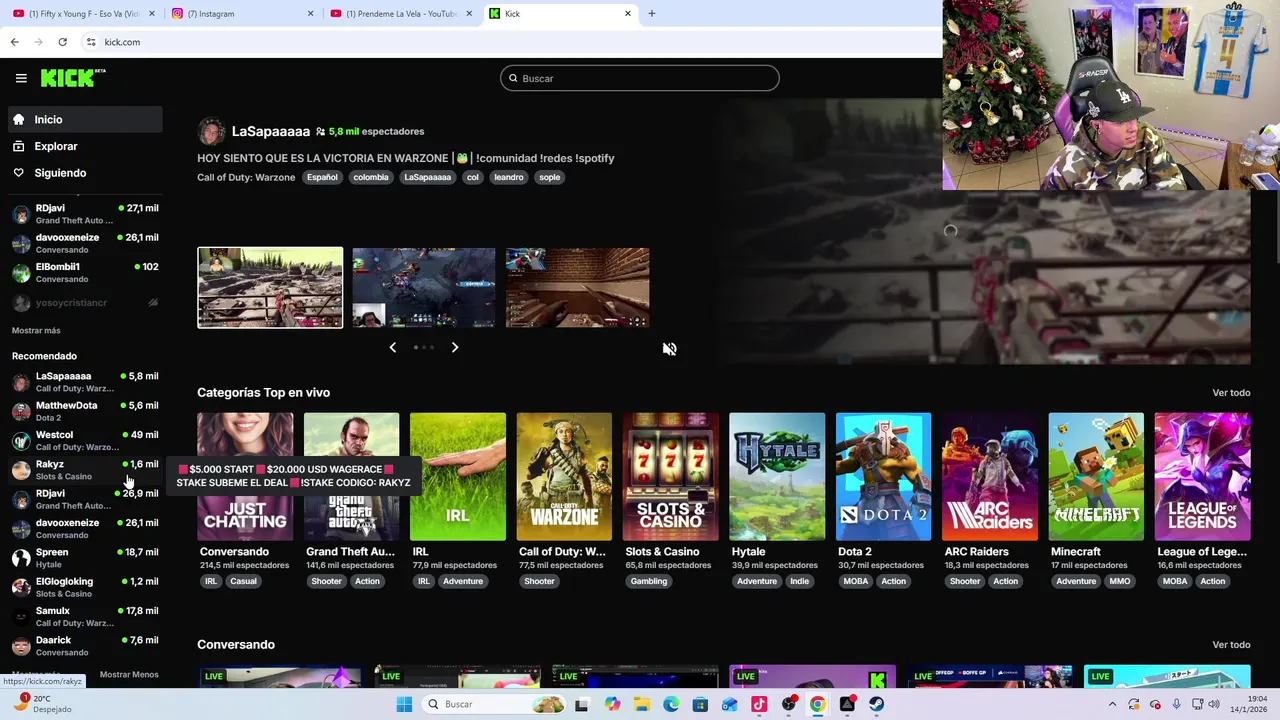The width and height of the screenshot is (1280, 720).
Task: Select the Español tag
Action: tap(322, 177)
